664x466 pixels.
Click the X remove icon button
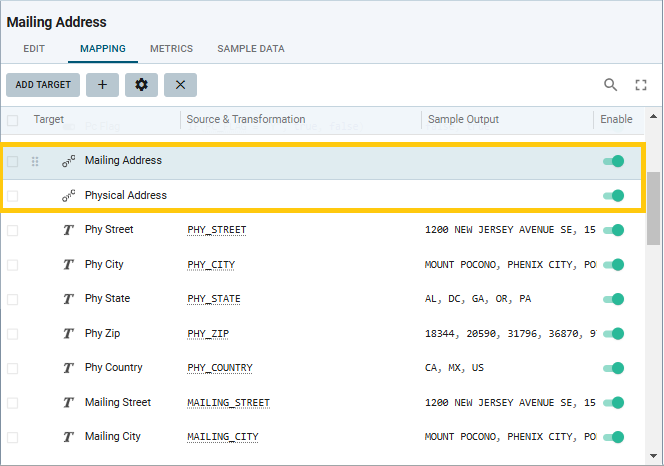tap(180, 85)
